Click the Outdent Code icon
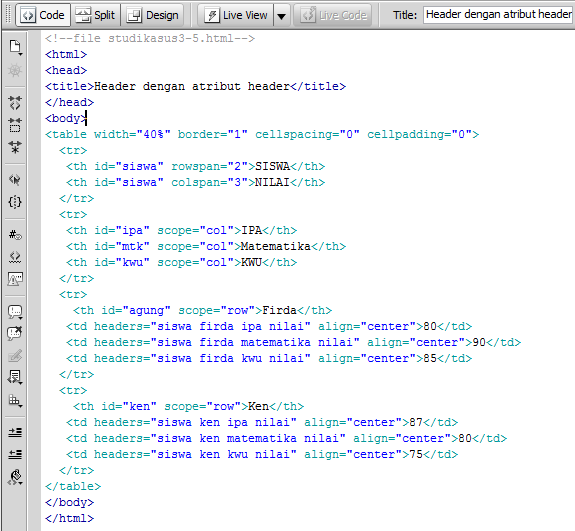This screenshot has height=531, width=575. [x=15, y=455]
